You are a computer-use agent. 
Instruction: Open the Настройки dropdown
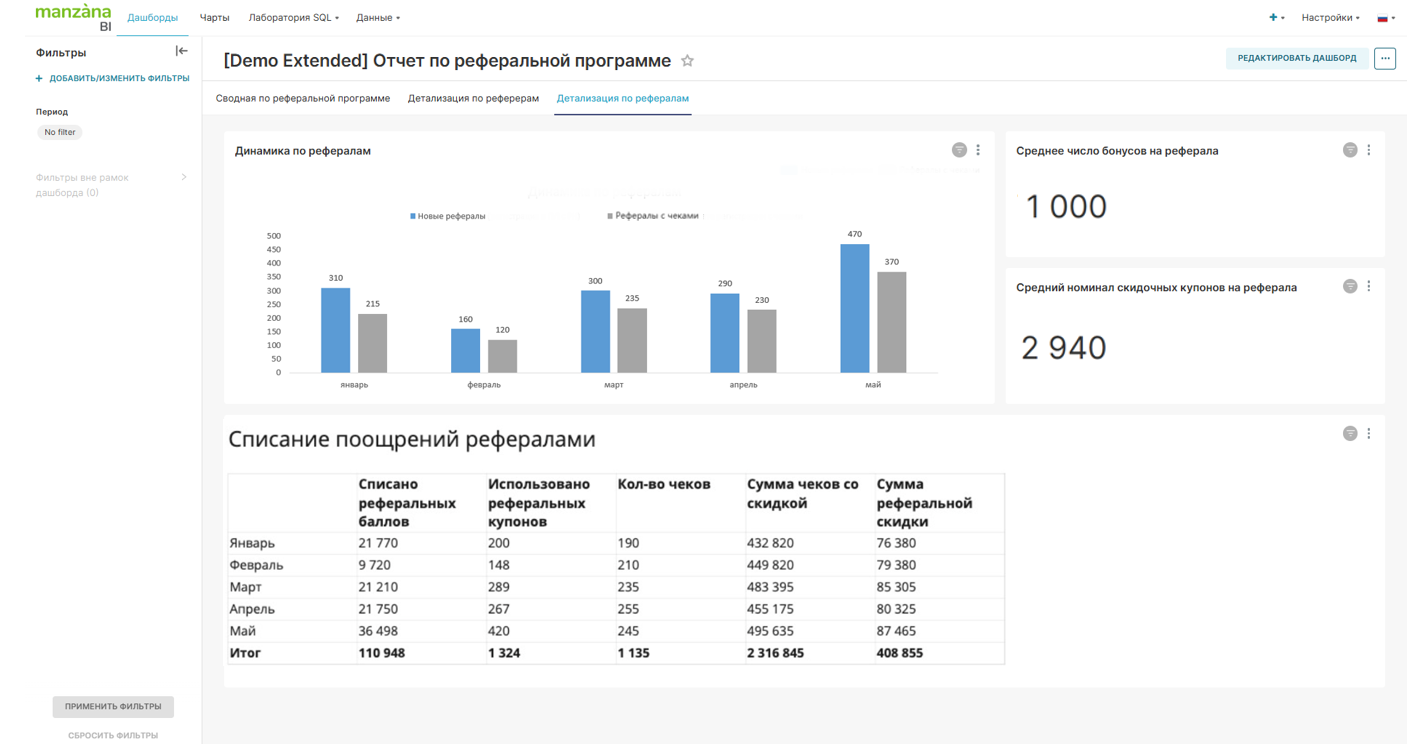point(1329,18)
